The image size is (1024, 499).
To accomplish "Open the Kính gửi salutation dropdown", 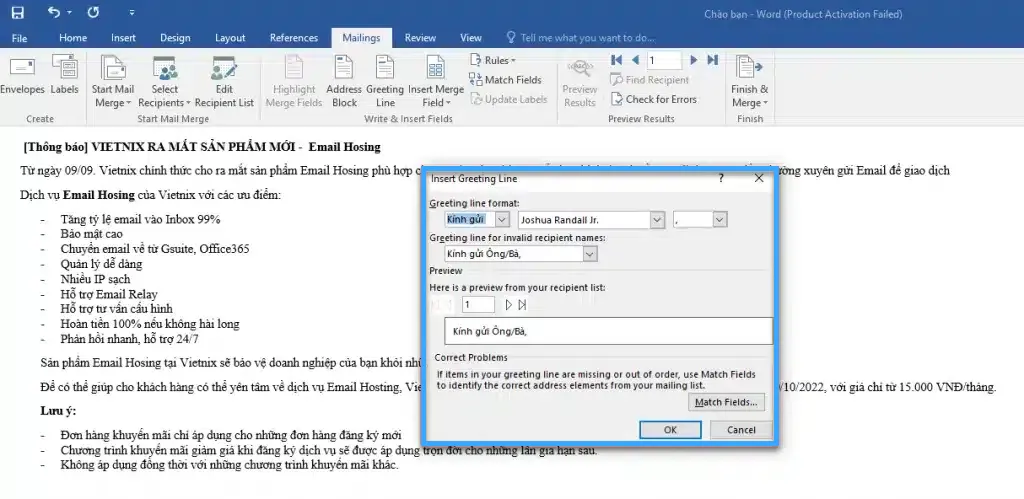I will (502, 220).
